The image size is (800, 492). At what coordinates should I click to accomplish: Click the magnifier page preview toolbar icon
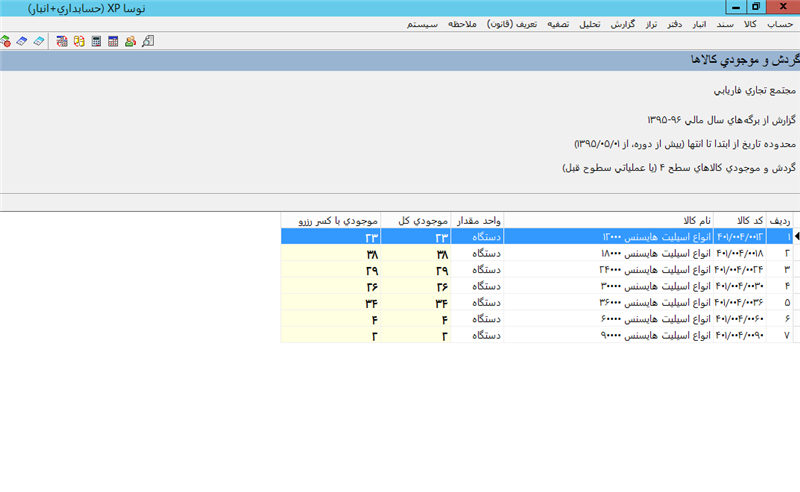[148, 42]
